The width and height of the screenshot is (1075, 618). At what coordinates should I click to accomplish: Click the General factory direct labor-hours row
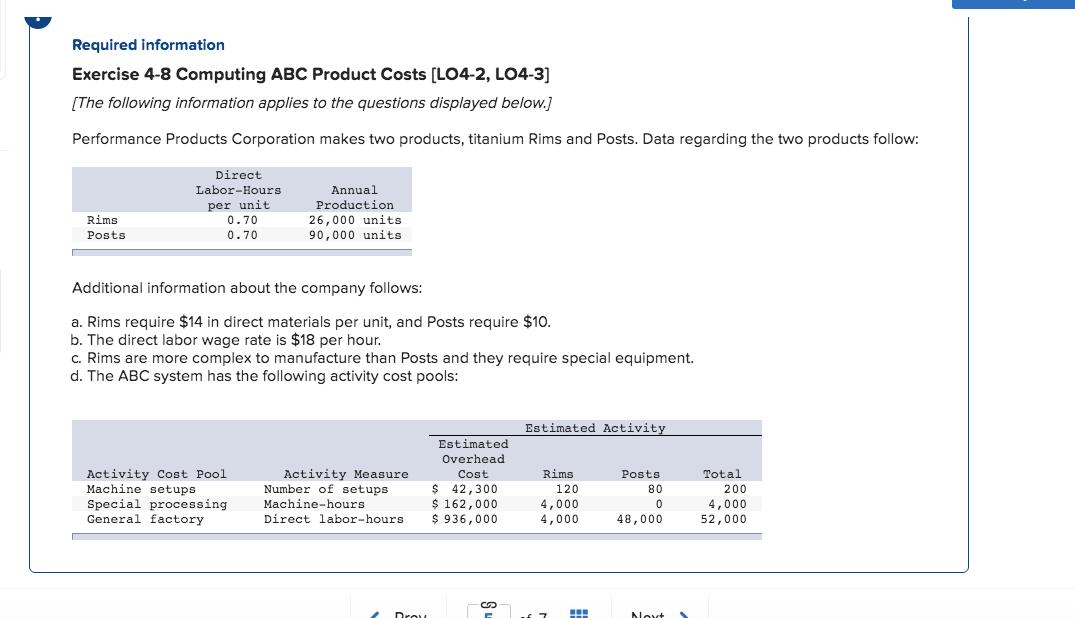[x=300, y=519]
